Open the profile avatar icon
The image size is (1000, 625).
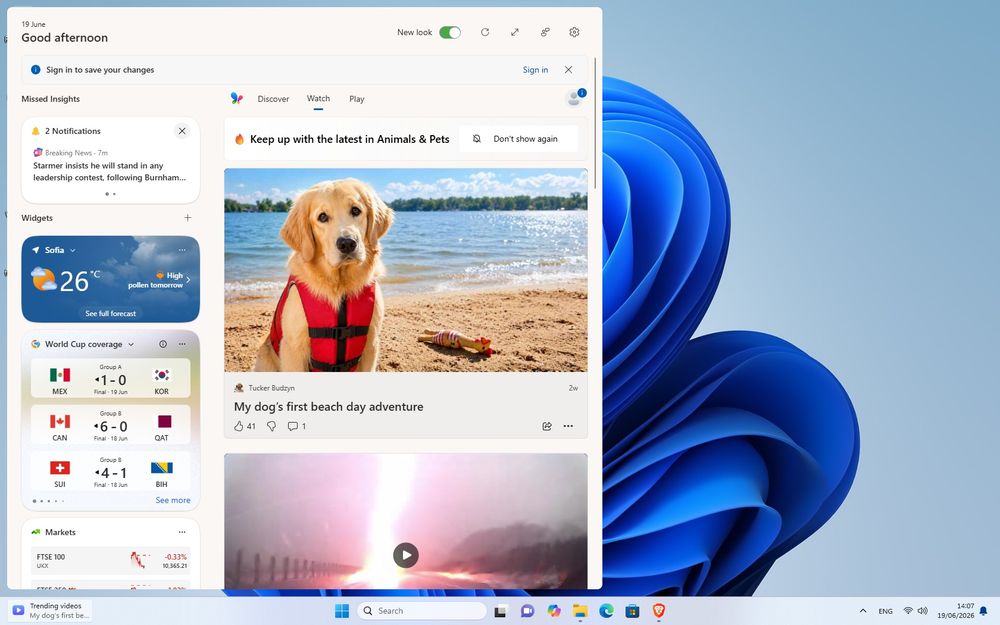coord(575,98)
